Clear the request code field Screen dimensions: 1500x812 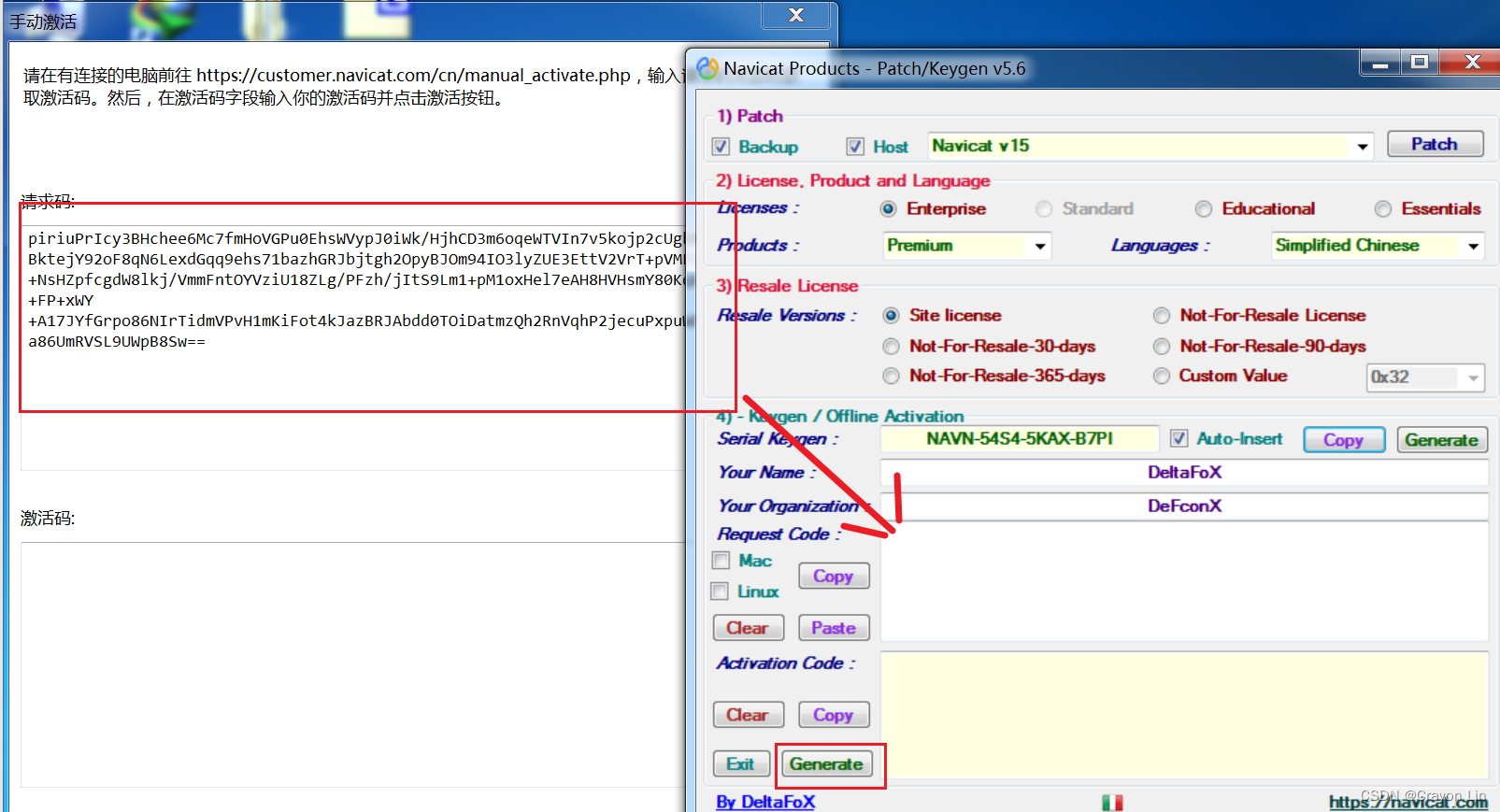[748, 628]
